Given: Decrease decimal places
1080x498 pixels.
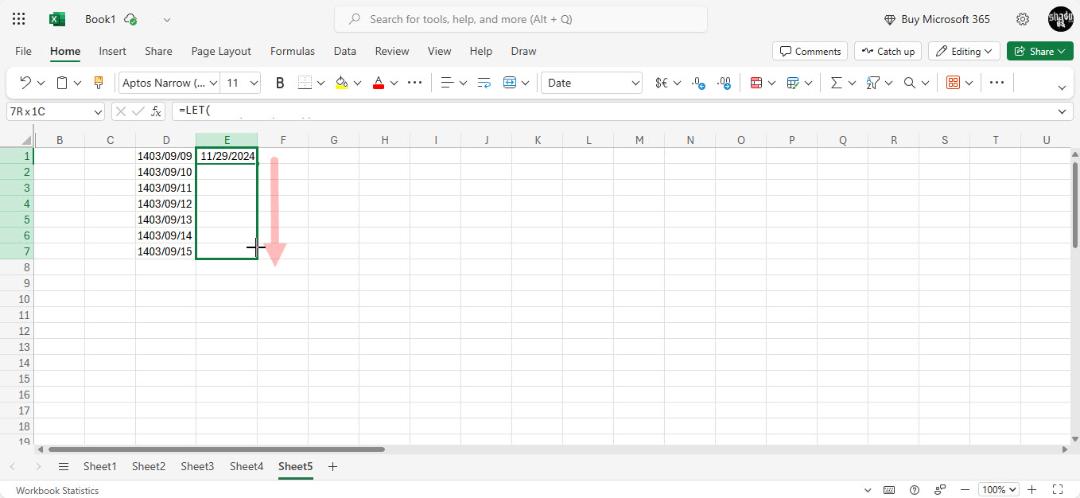Looking at the screenshot, I should pyautogui.click(x=698, y=83).
